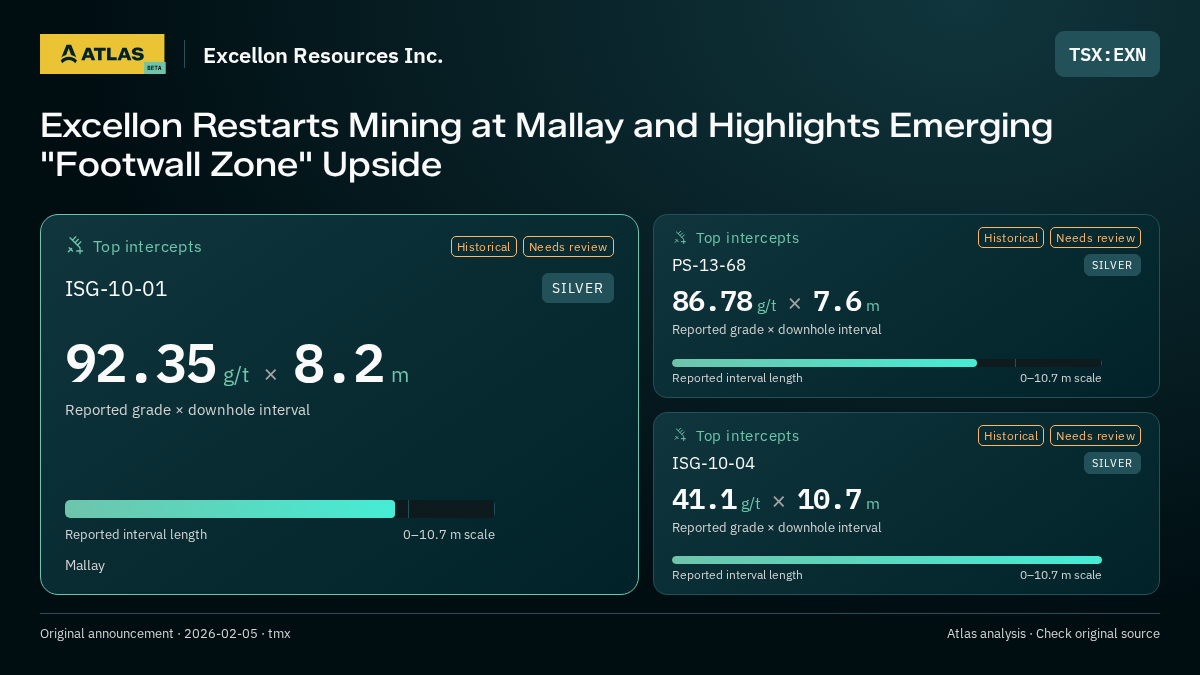Click Reported interval length label in ISG-10-04 card
Image resolution: width=1200 pixels, height=675 pixels.
(x=737, y=575)
